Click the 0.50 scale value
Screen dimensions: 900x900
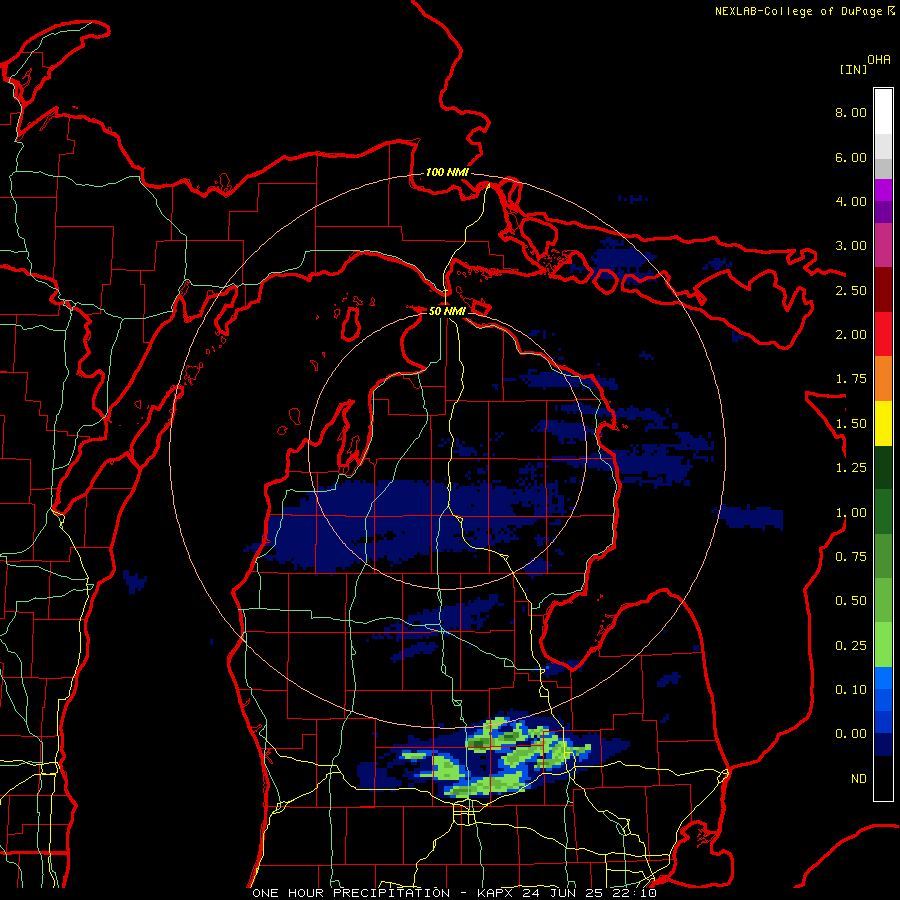click(x=851, y=601)
